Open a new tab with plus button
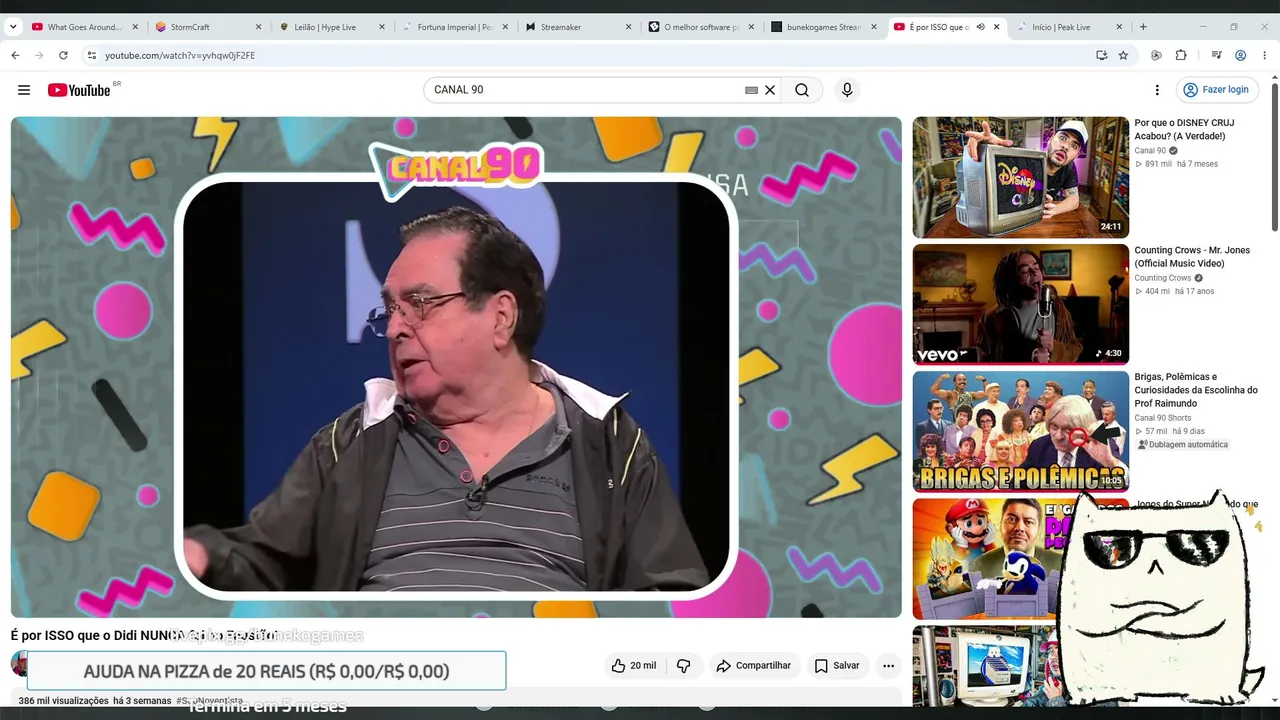 [x=1143, y=27]
